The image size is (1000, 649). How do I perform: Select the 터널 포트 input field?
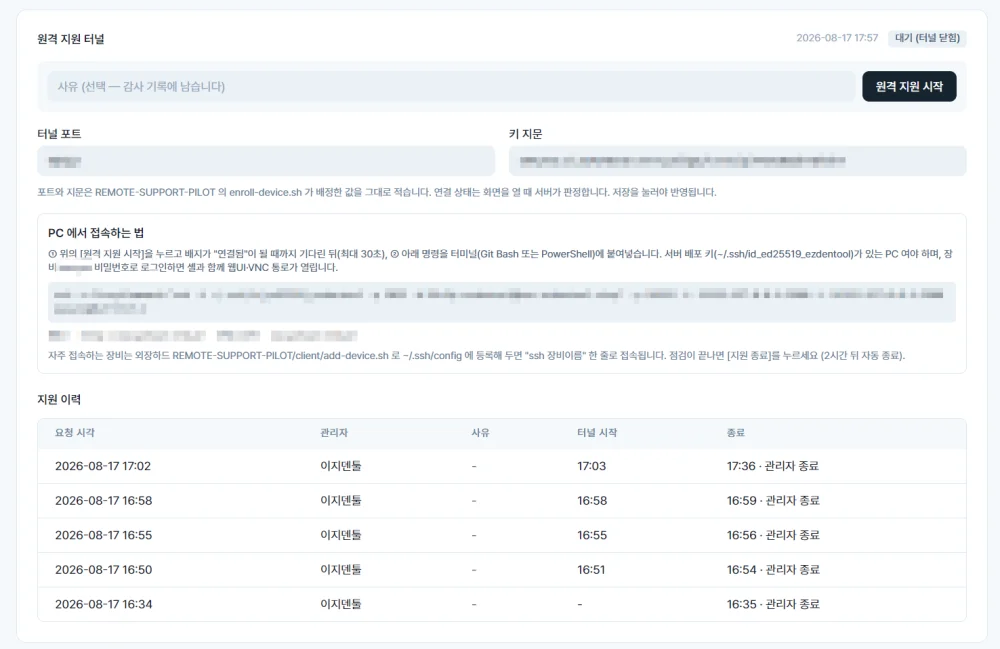(266, 161)
